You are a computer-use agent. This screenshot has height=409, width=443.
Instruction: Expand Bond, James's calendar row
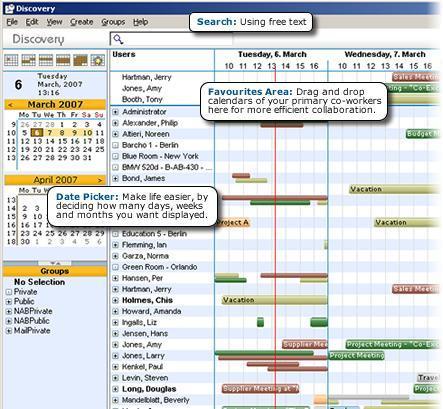coord(115,179)
